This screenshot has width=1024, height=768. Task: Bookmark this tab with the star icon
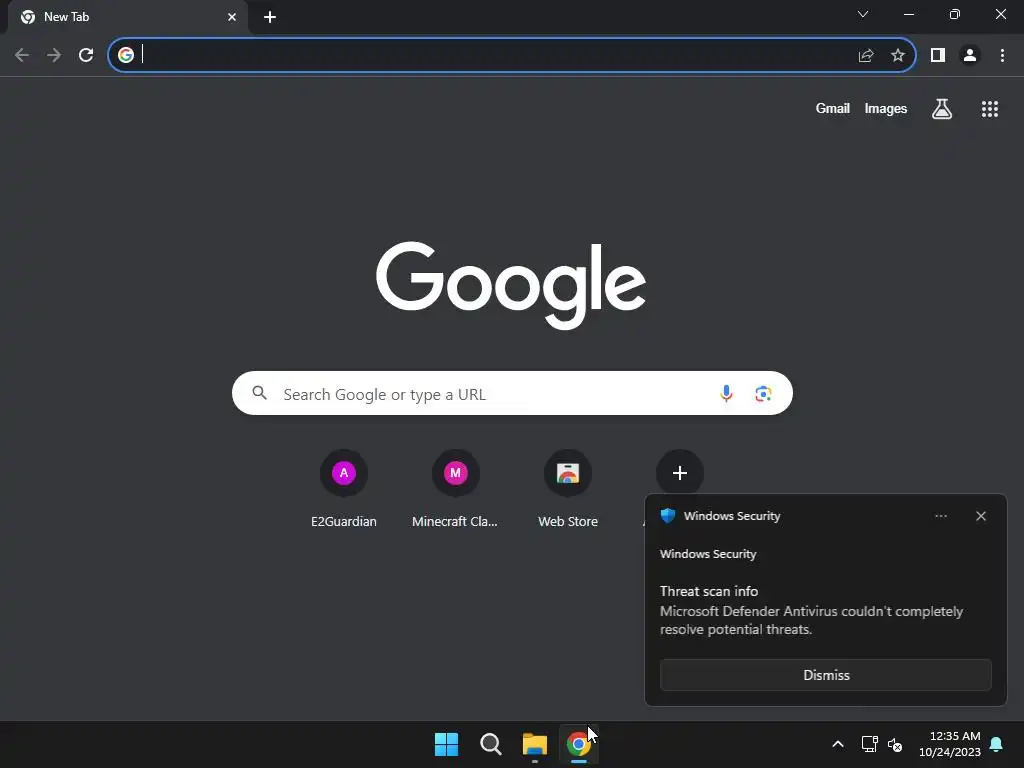tap(898, 56)
